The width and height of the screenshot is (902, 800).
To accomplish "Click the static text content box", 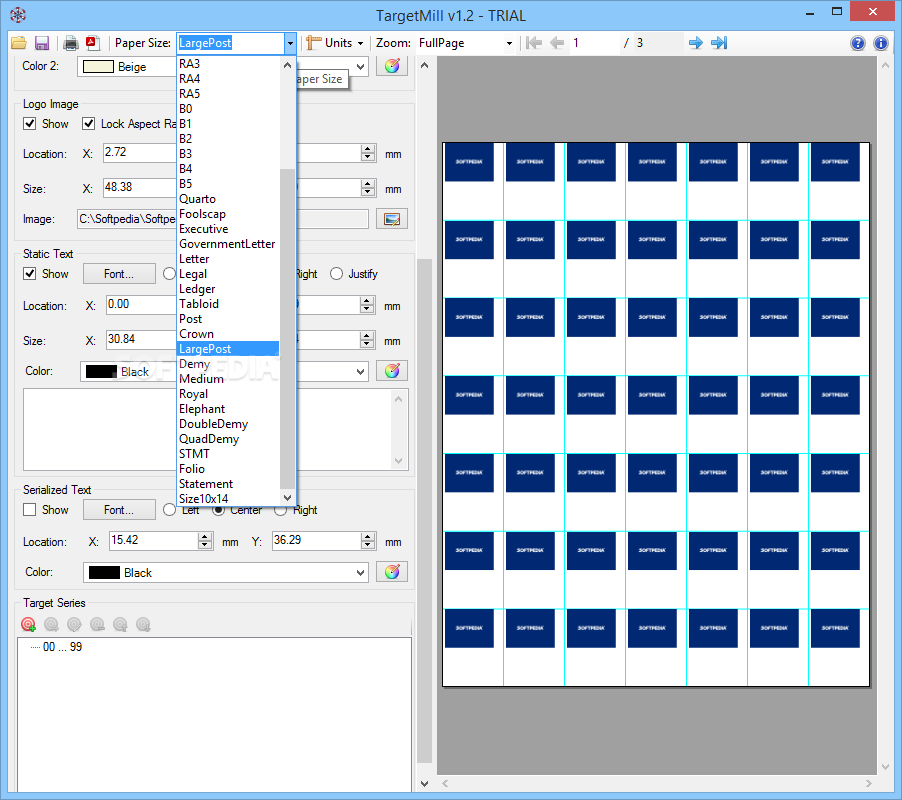I will pyautogui.click(x=216, y=430).
